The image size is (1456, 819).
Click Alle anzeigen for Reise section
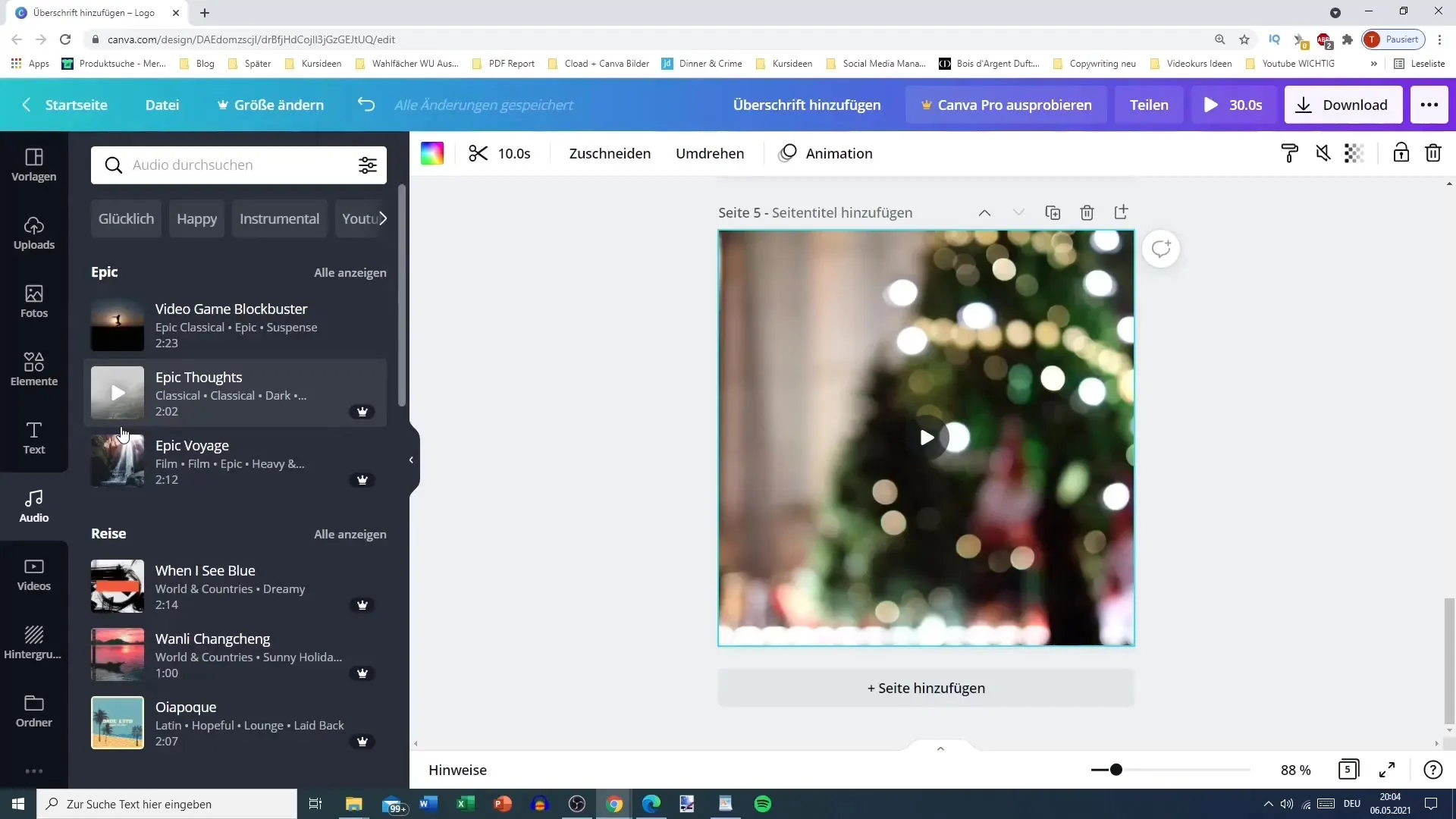[x=350, y=533]
